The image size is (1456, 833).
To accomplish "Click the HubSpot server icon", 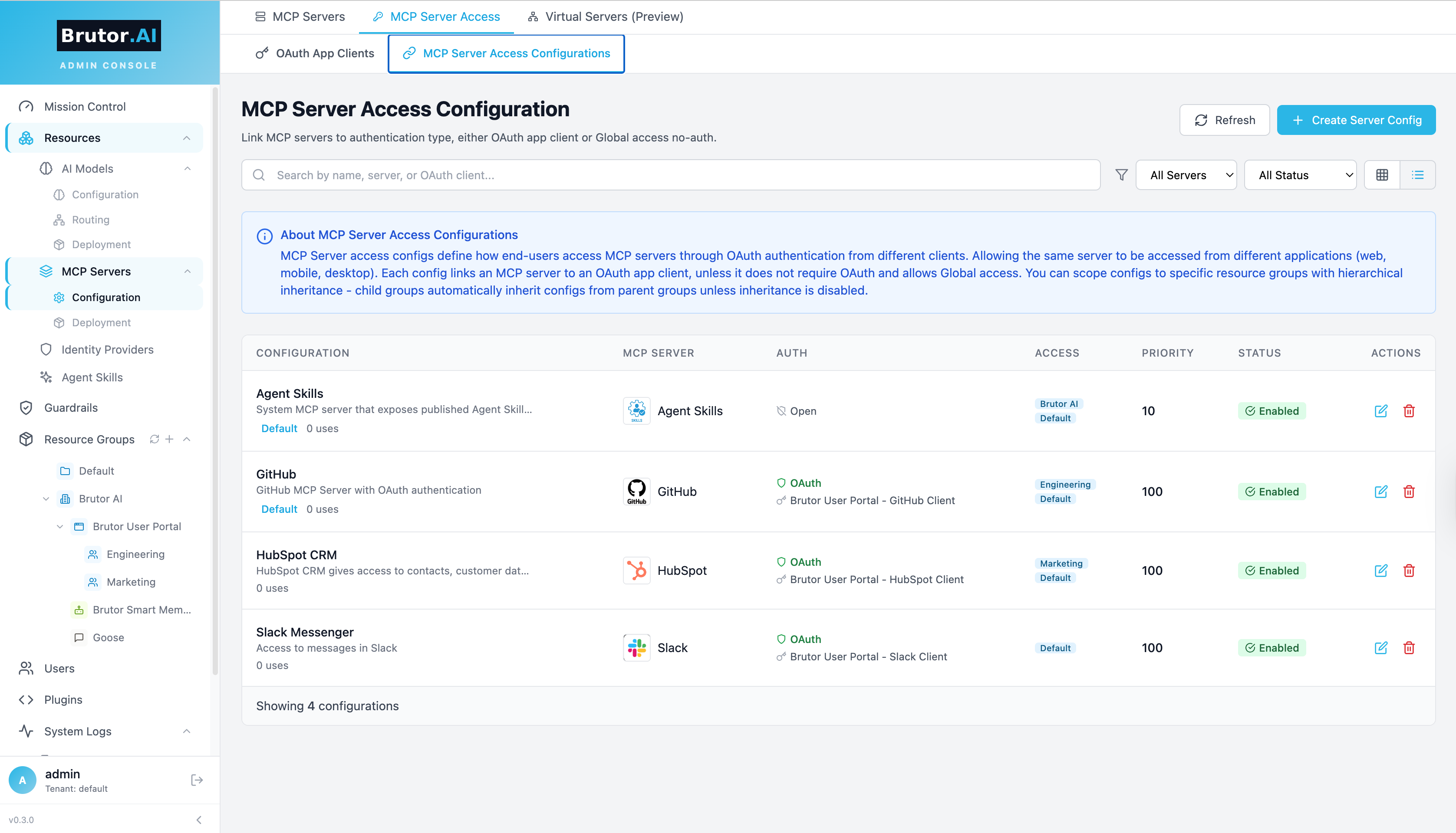I will click(636, 570).
